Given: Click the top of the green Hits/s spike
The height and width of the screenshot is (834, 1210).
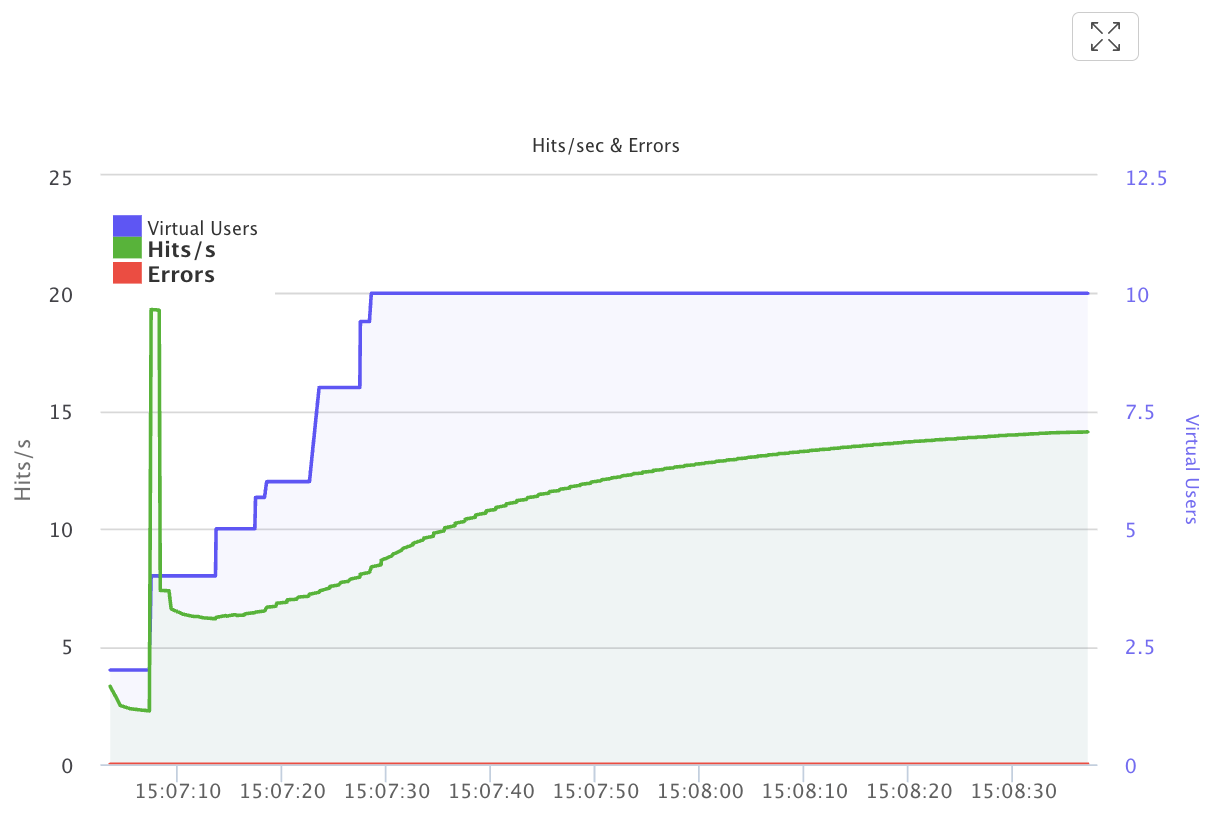Looking at the screenshot, I should [x=155, y=310].
